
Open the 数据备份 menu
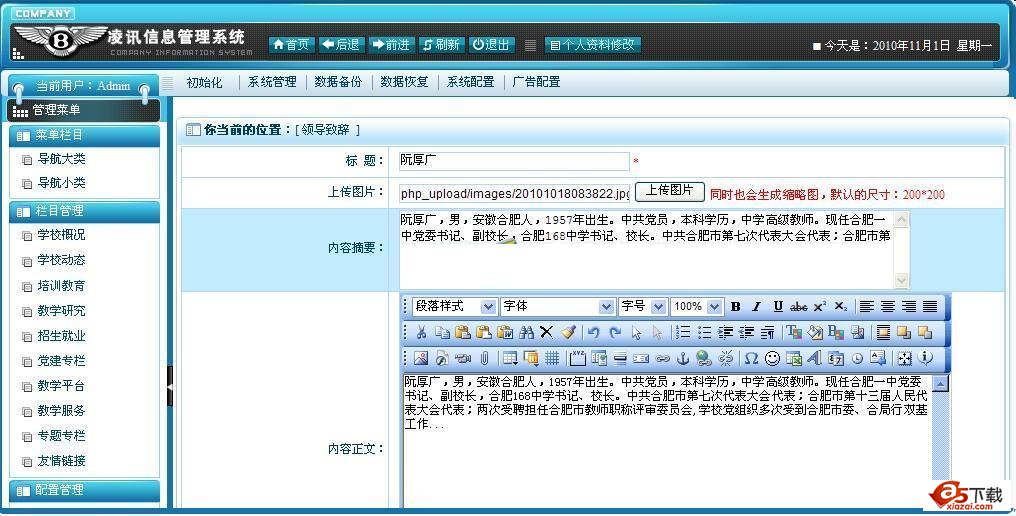click(x=338, y=82)
